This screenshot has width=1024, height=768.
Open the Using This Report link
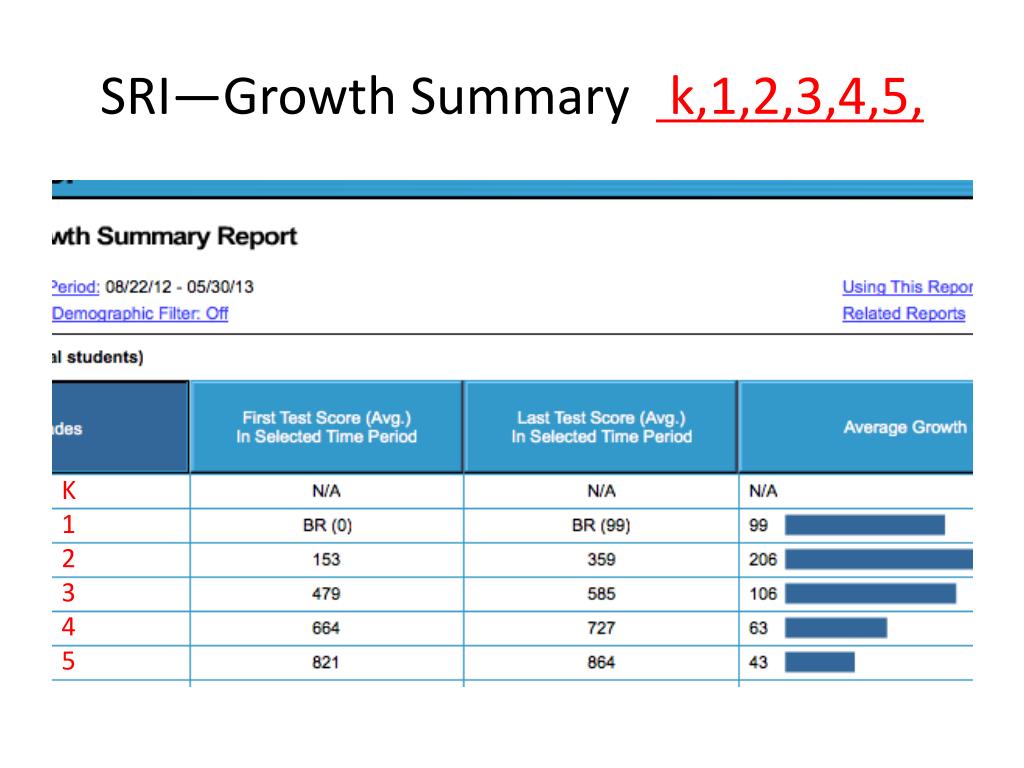[907, 287]
